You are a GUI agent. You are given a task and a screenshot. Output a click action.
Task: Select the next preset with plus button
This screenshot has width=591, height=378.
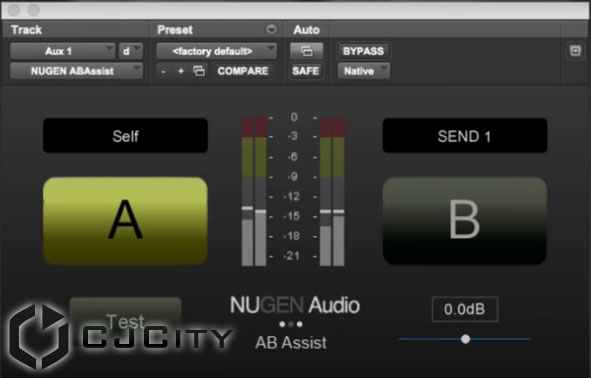tap(181, 71)
